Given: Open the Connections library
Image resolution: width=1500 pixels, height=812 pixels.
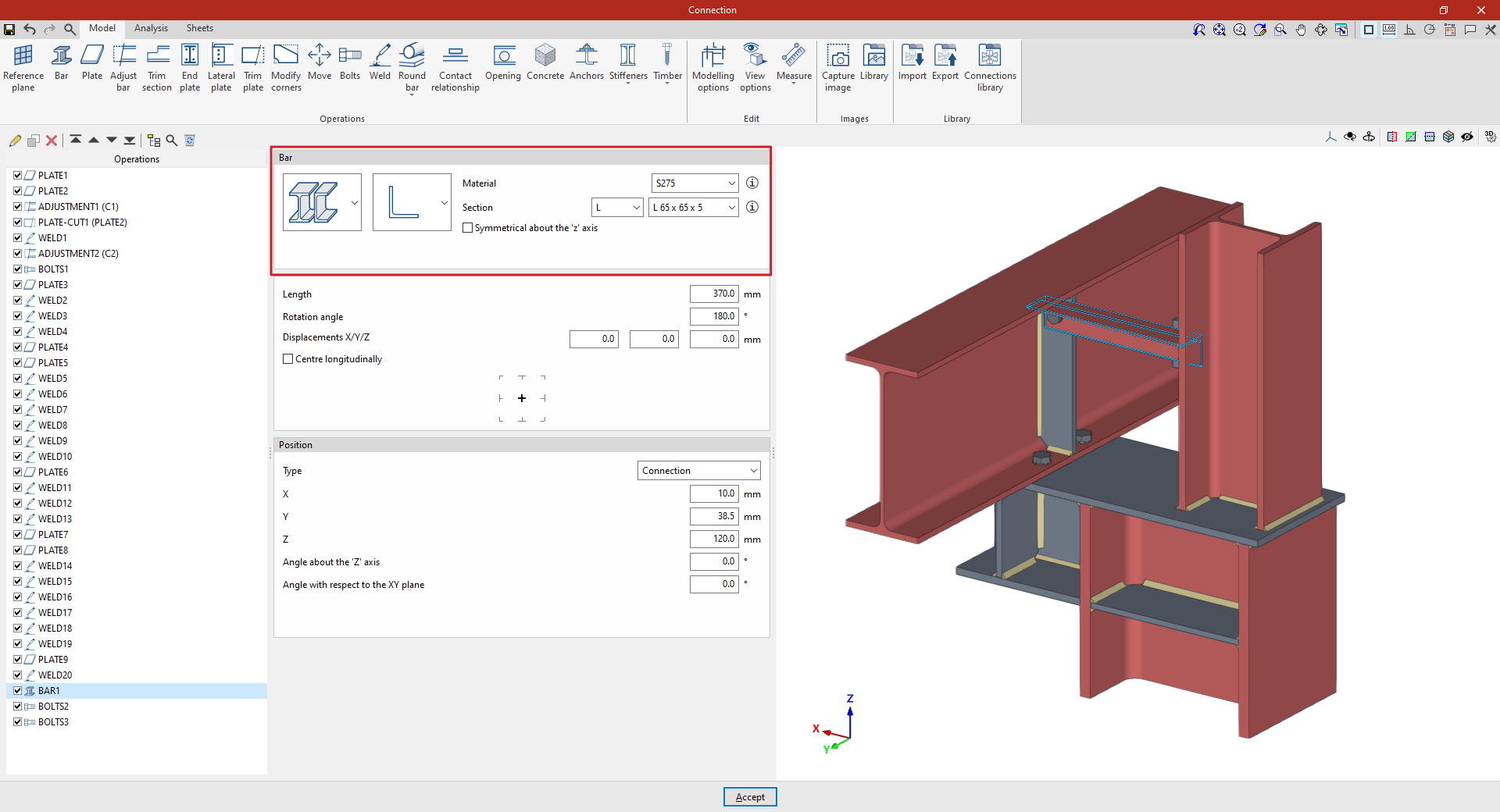Looking at the screenshot, I should [x=989, y=66].
